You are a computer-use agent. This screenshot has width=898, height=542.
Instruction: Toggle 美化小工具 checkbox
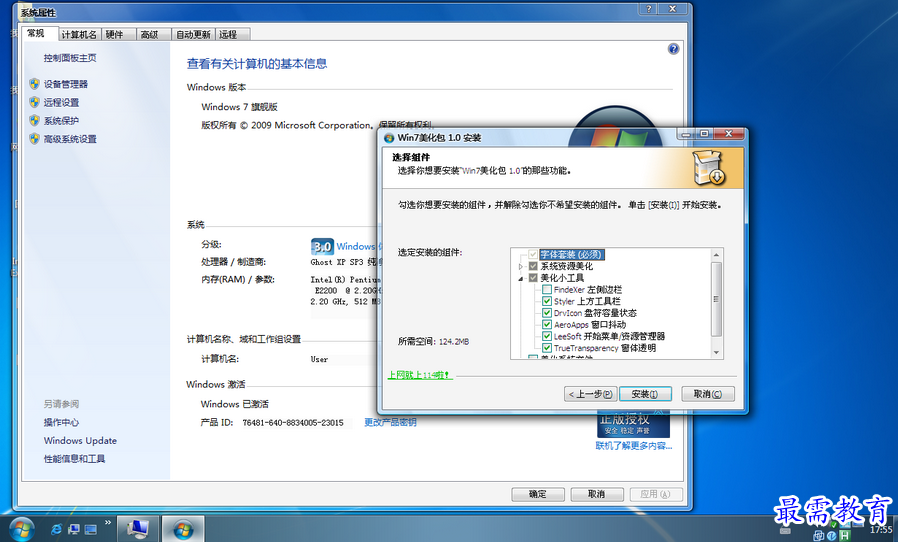click(x=533, y=278)
